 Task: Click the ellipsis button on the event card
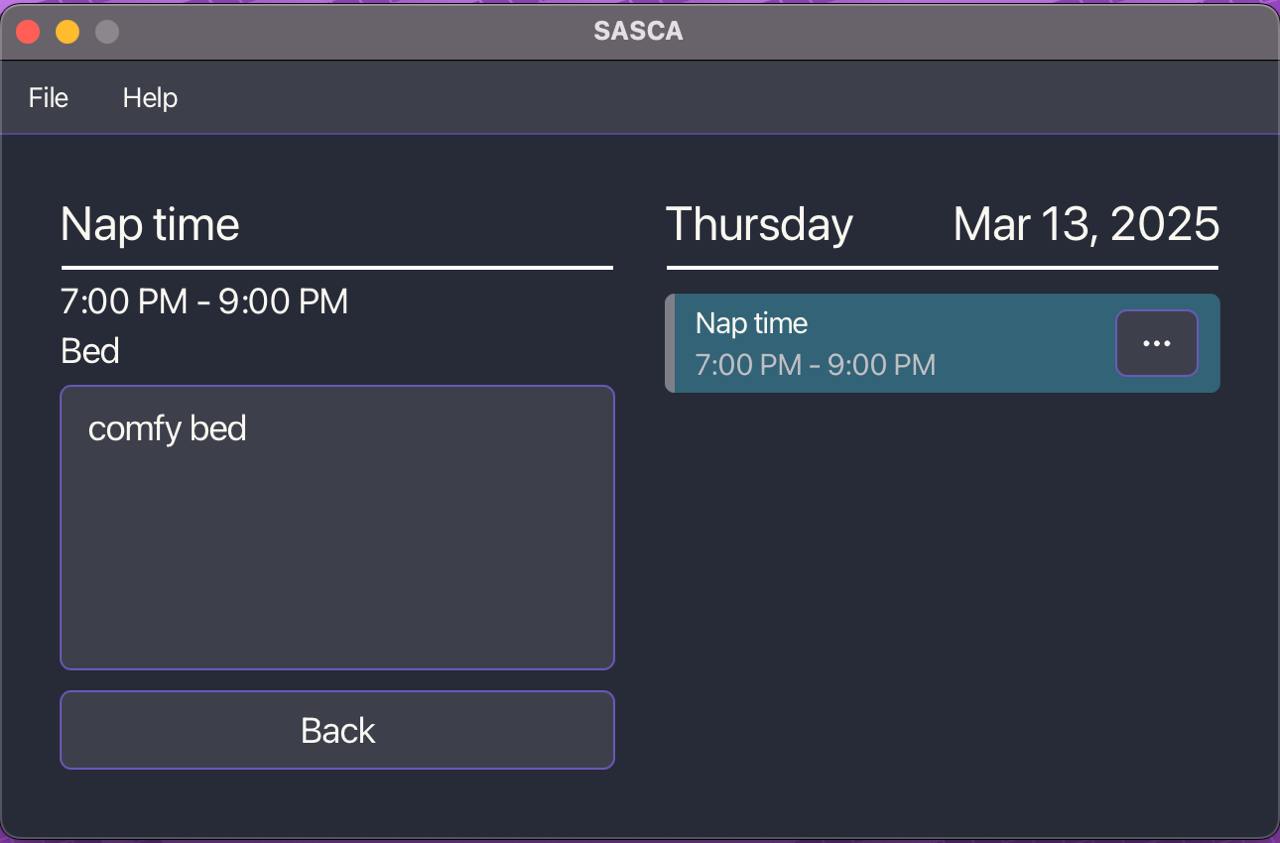coord(1156,343)
